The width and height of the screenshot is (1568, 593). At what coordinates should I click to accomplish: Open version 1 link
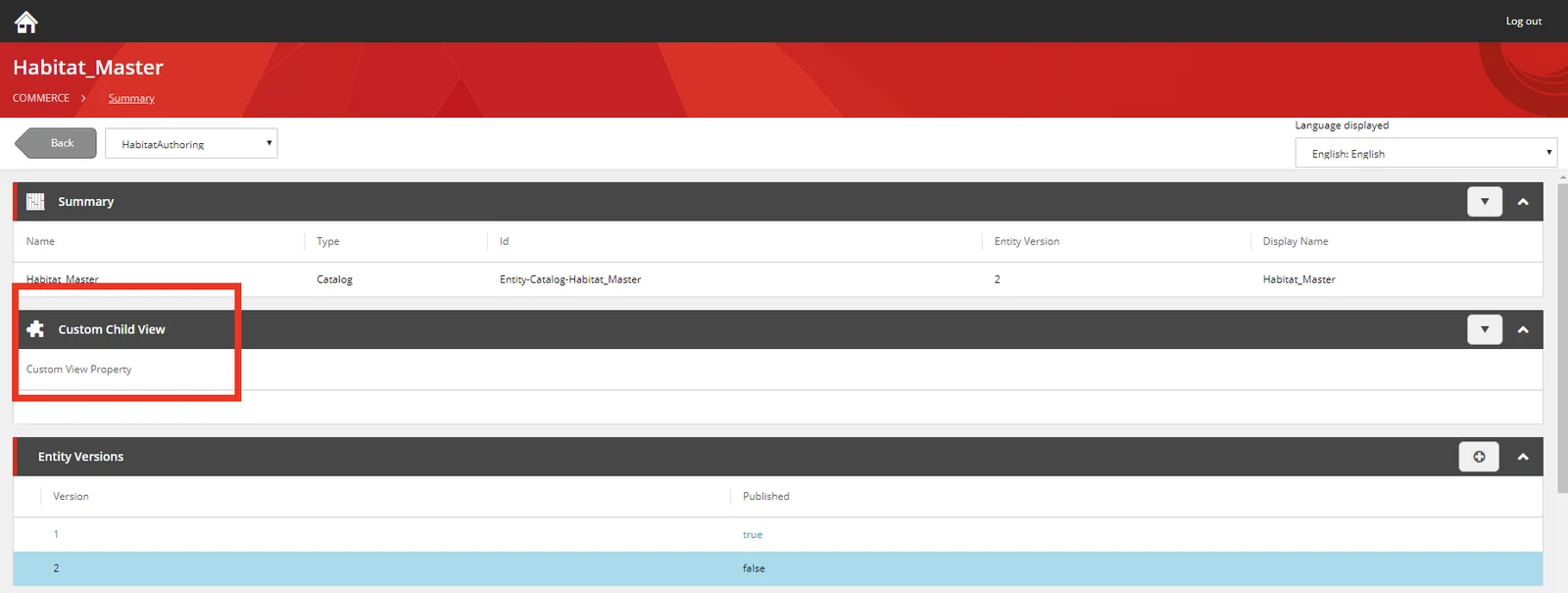56,534
